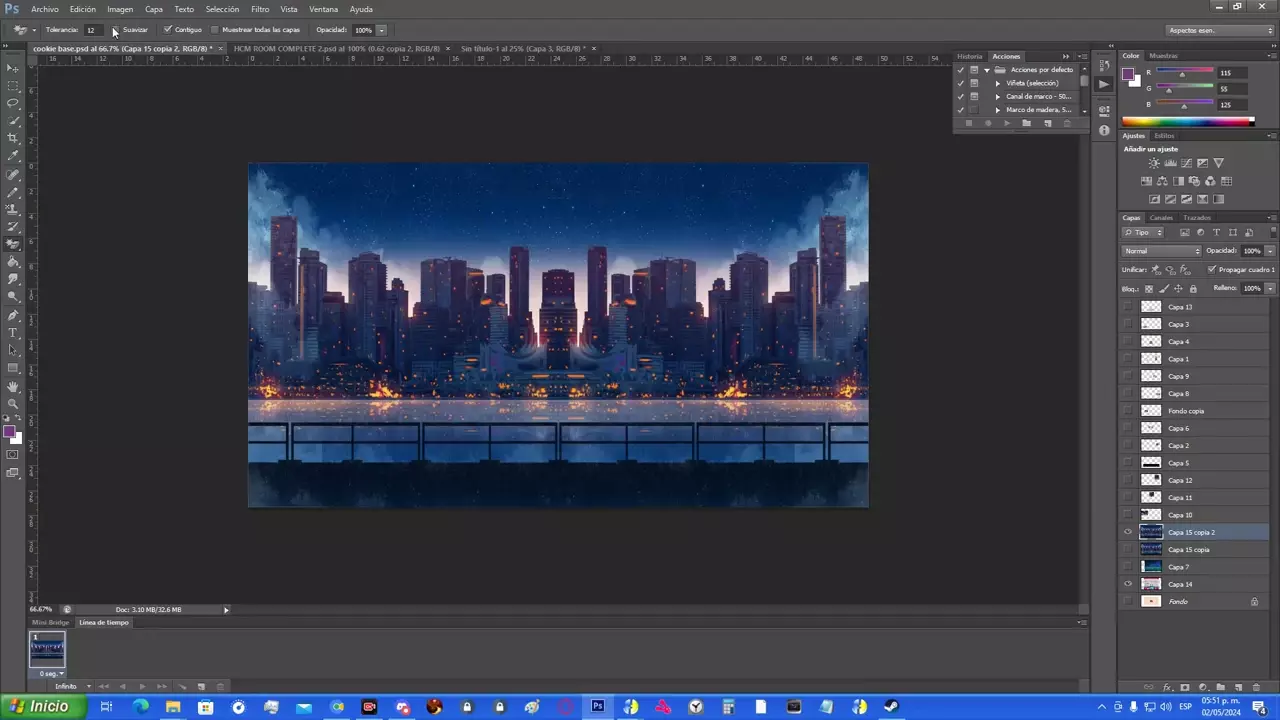Select the Move tool

pyautogui.click(x=13, y=68)
